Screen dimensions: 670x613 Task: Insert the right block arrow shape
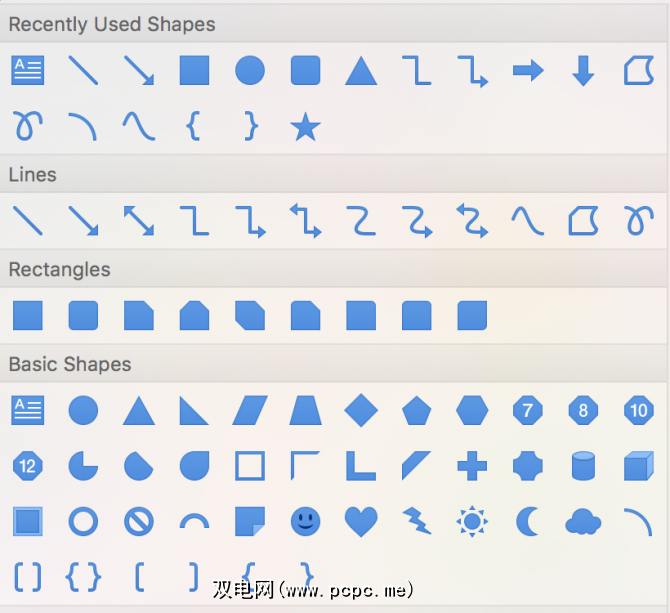[527, 70]
